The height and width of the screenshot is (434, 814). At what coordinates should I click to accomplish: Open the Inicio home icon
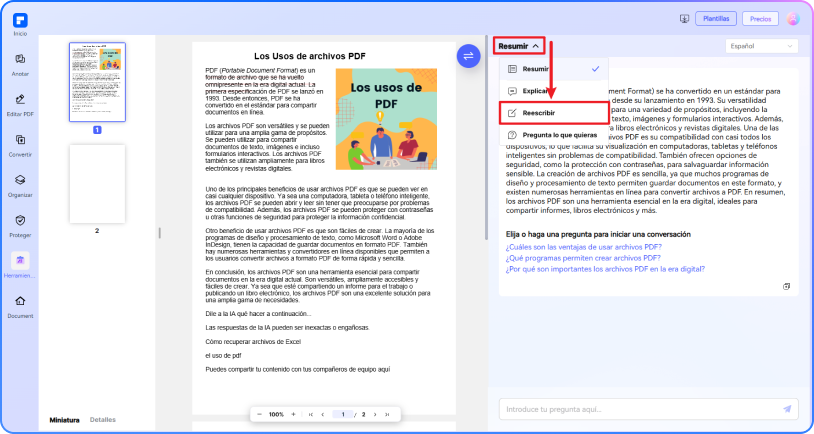tap(20, 24)
